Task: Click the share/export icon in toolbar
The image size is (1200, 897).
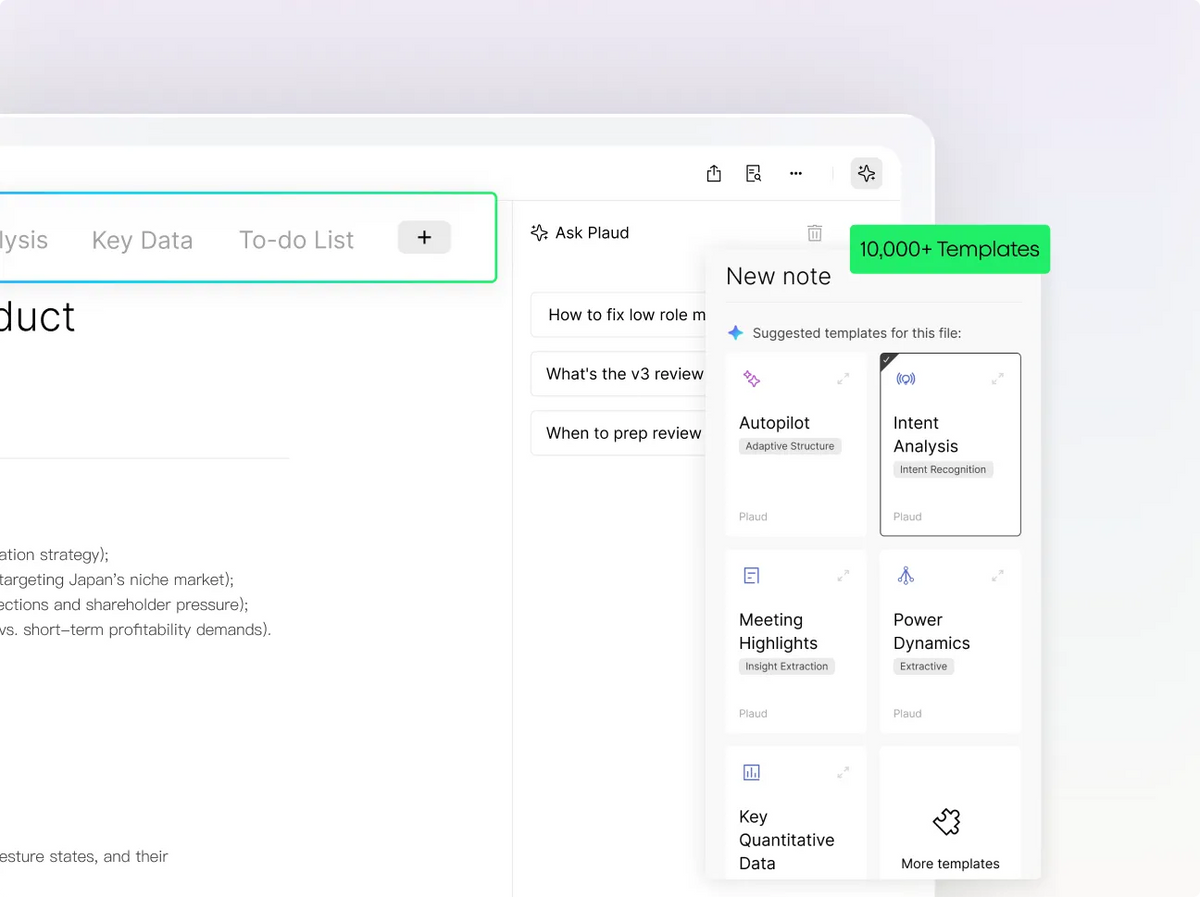Action: click(x=714, y=174)
